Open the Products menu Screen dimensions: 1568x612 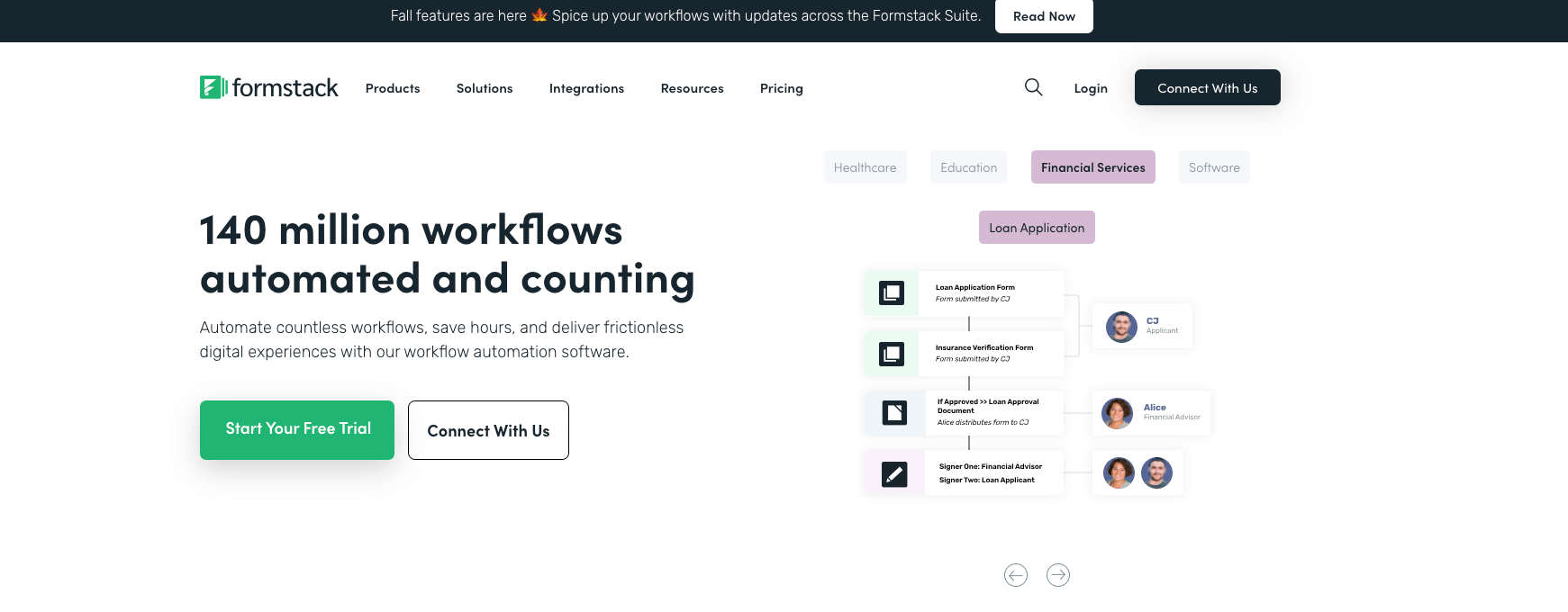point(393,88)
